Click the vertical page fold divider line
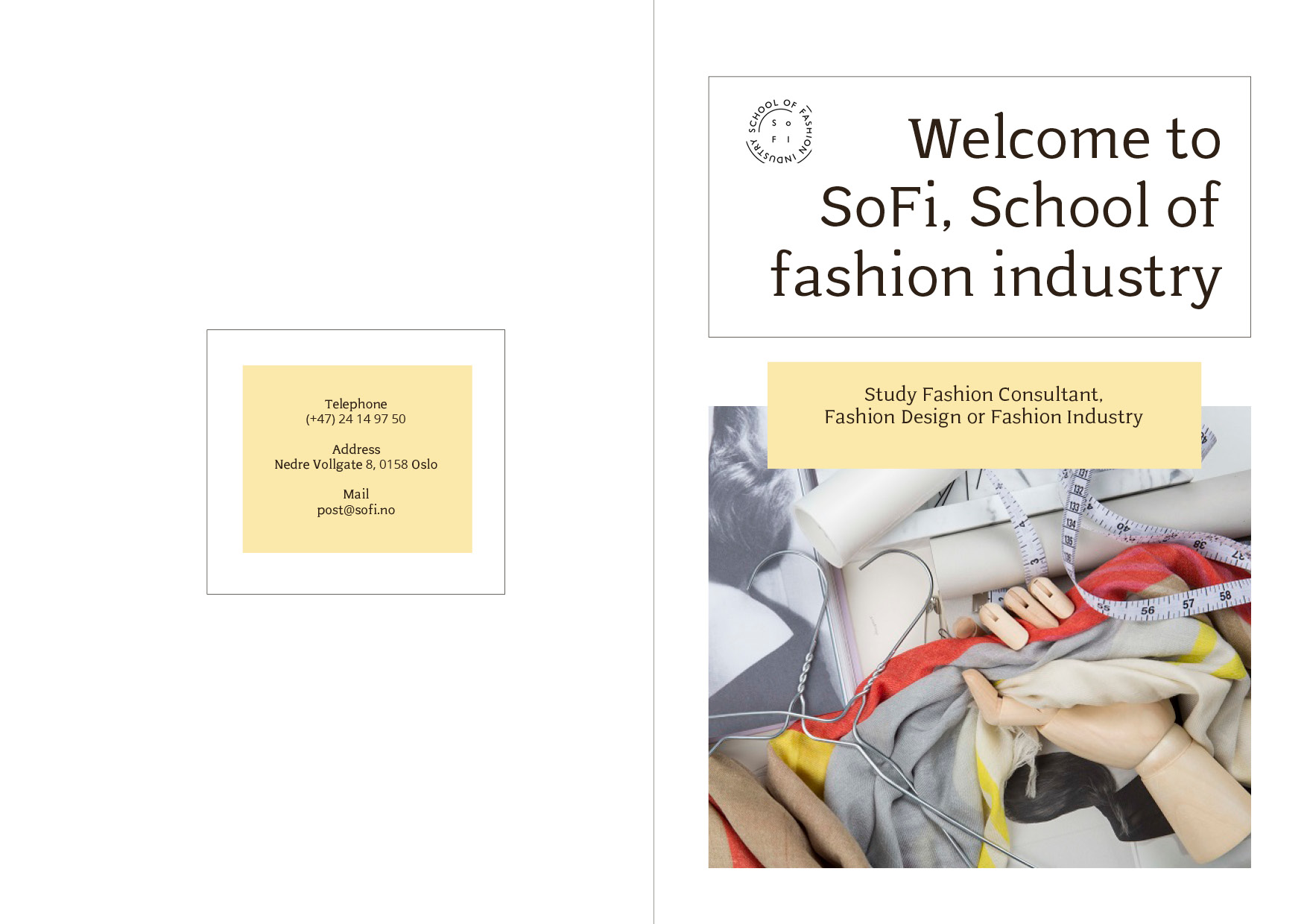The image size is (1307, 924). click(x=653, y=462)
